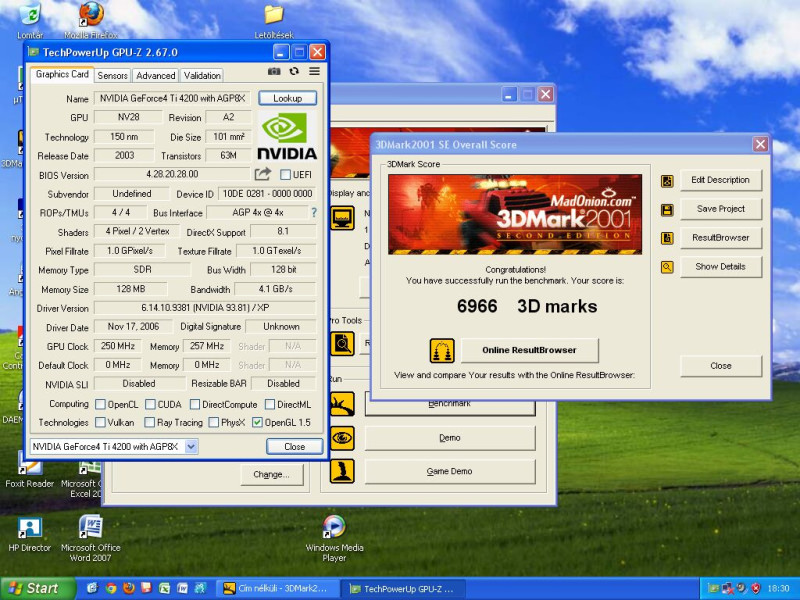Click the ResultBrowser document icon
800x600 pixels.
click(x=667, y=238)
